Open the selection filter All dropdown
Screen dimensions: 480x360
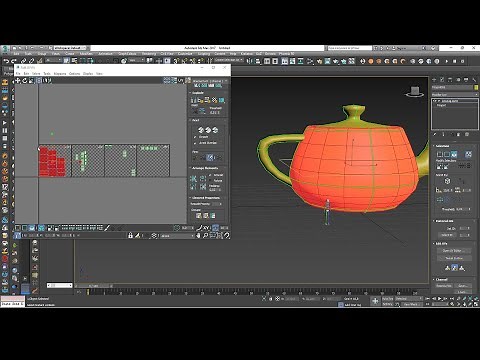tap(53, 60)
